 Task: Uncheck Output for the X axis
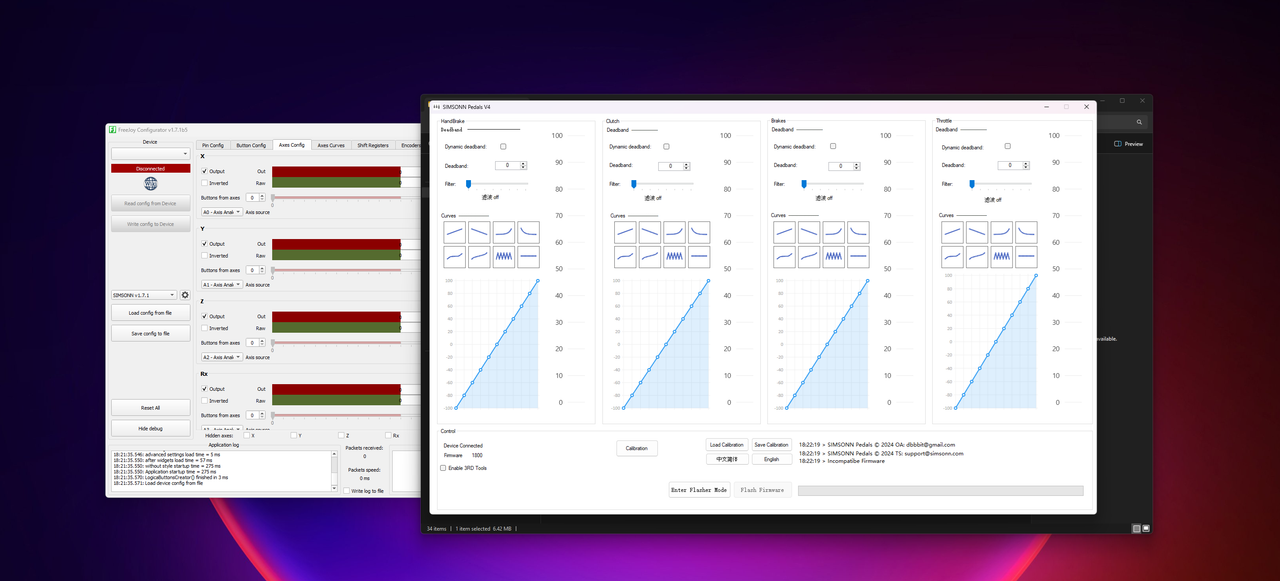tap(205, 171)
